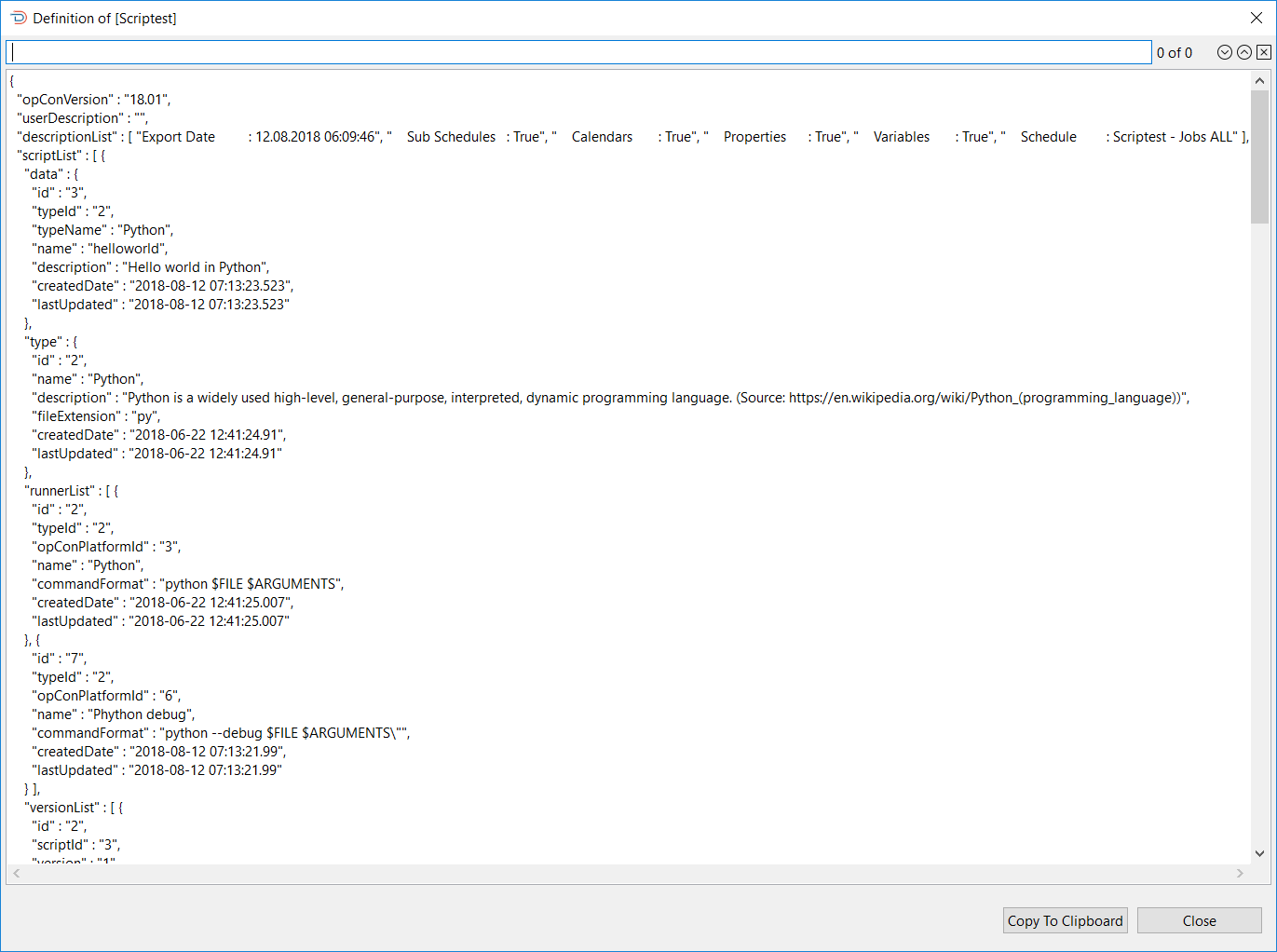This screenshot has width=1277, height=952.
Task: Click "lastUpdated" 2018-06-22 12:41:24.91 line
Action: pyautogui.click(x=157, y=454)
